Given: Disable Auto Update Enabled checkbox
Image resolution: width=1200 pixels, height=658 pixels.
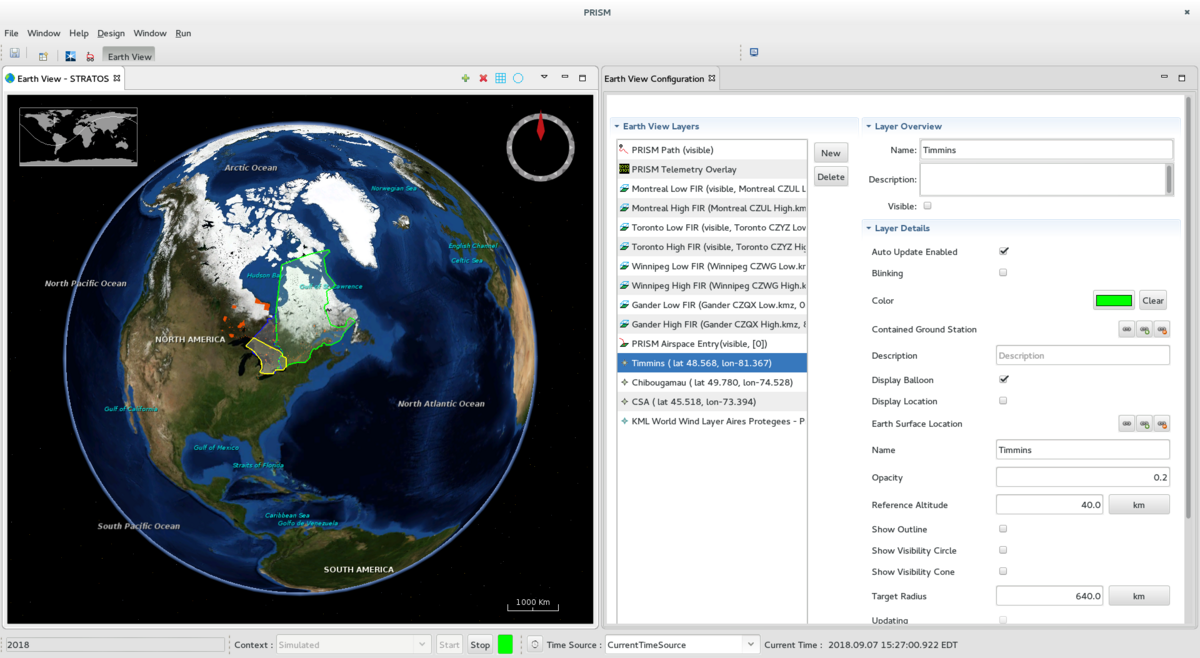Looking at the screenshot, I should tap(1003, 251).
